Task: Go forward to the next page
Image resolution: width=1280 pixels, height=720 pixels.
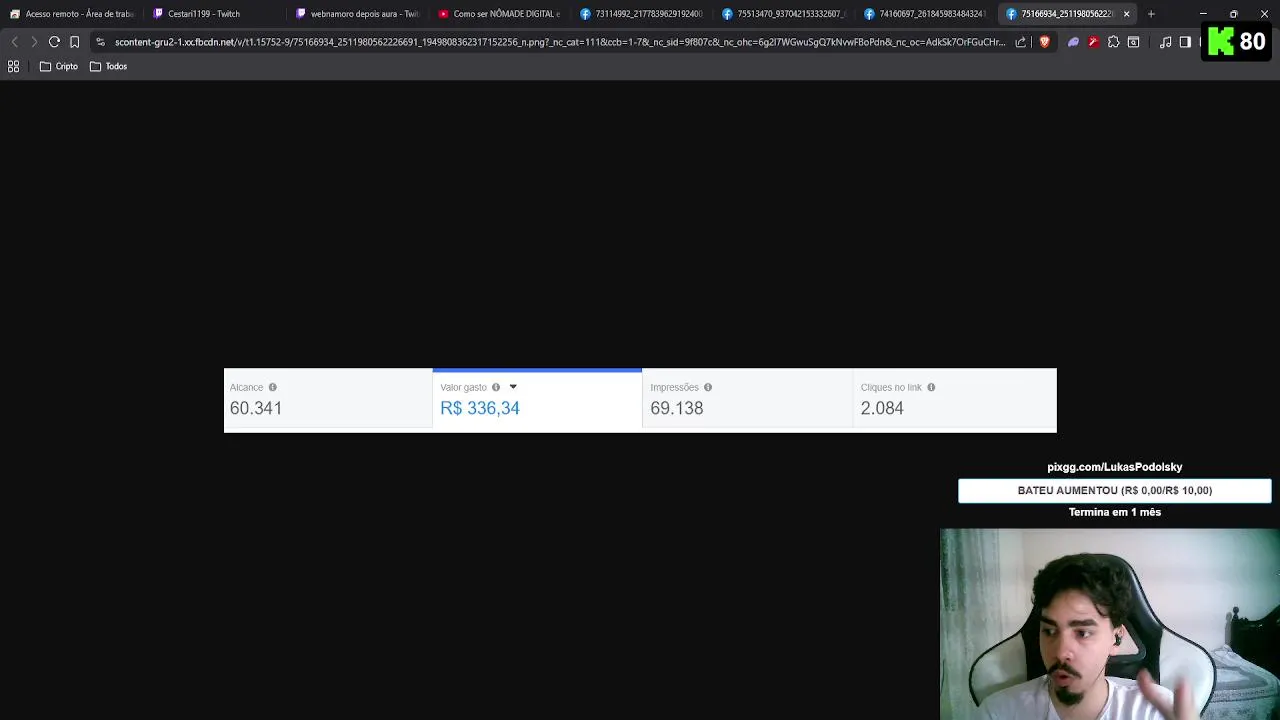Action: pos(33,42)
